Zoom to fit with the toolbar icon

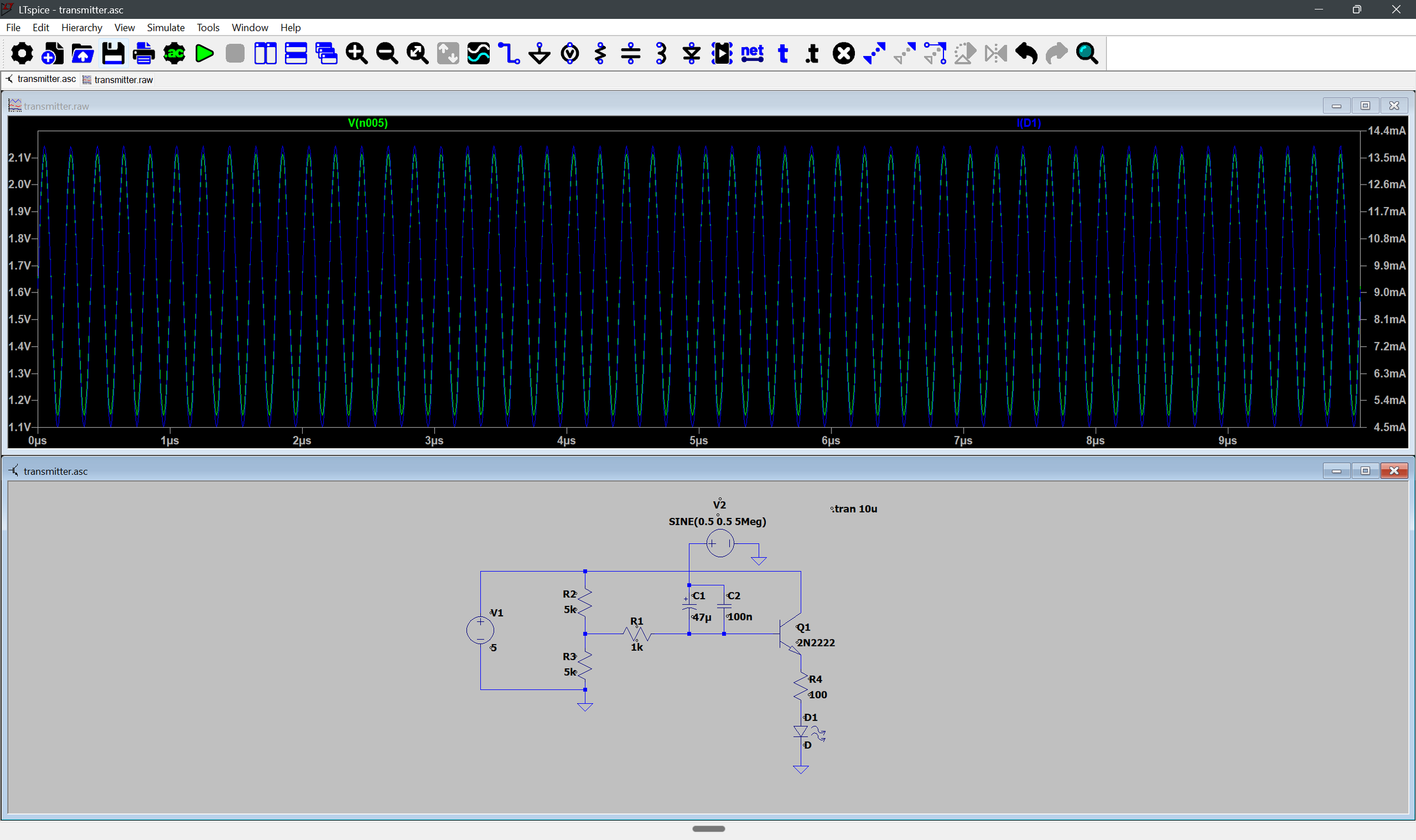click(418, 54)
